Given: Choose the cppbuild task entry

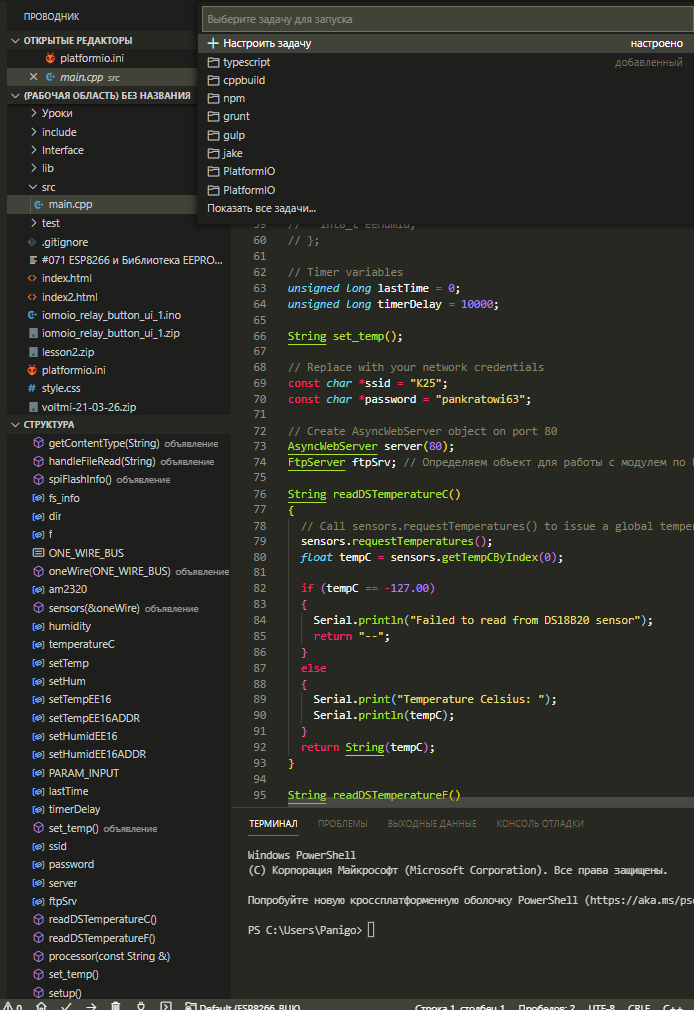Looking at the screenshot, I should pyautogui.click(x=244, y=80).
